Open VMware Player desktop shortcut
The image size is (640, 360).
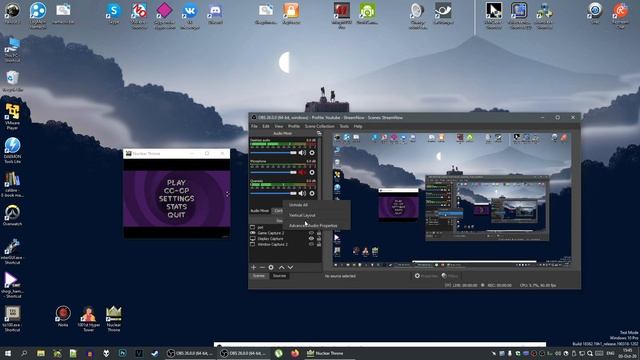coord(12,117)
